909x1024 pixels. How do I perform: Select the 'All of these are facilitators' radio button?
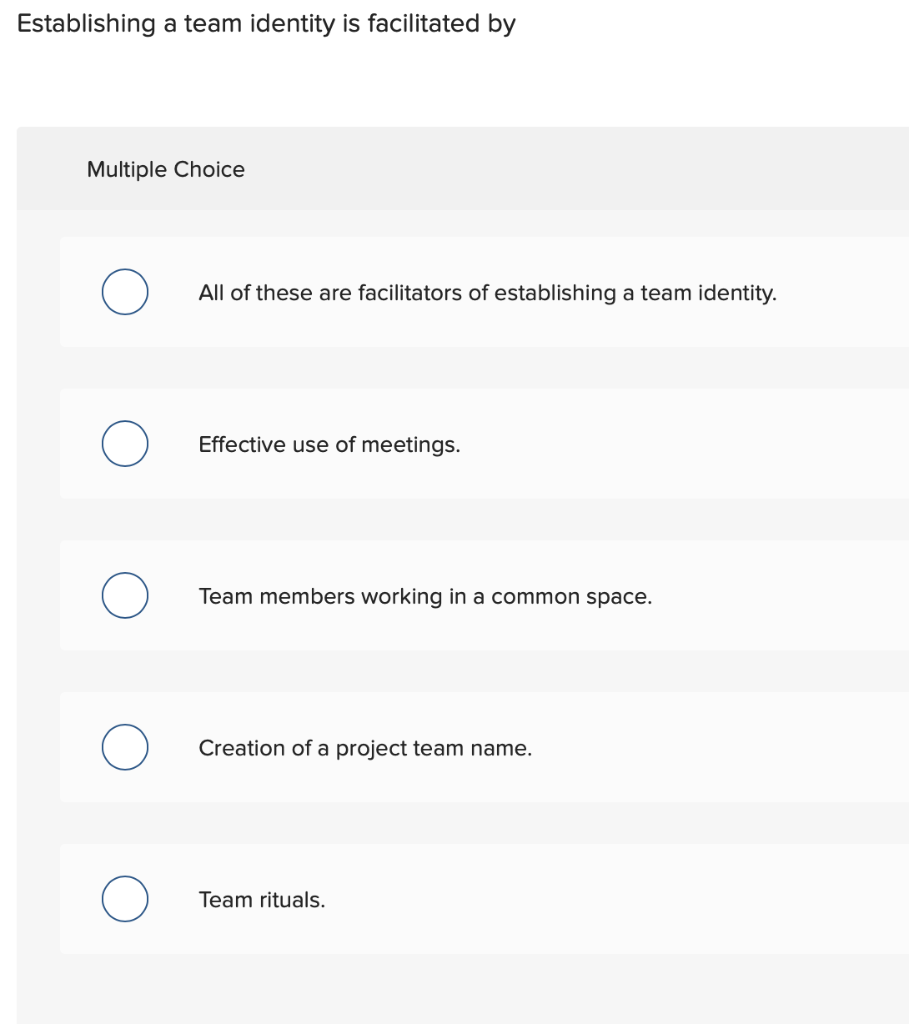pos(125,292)
